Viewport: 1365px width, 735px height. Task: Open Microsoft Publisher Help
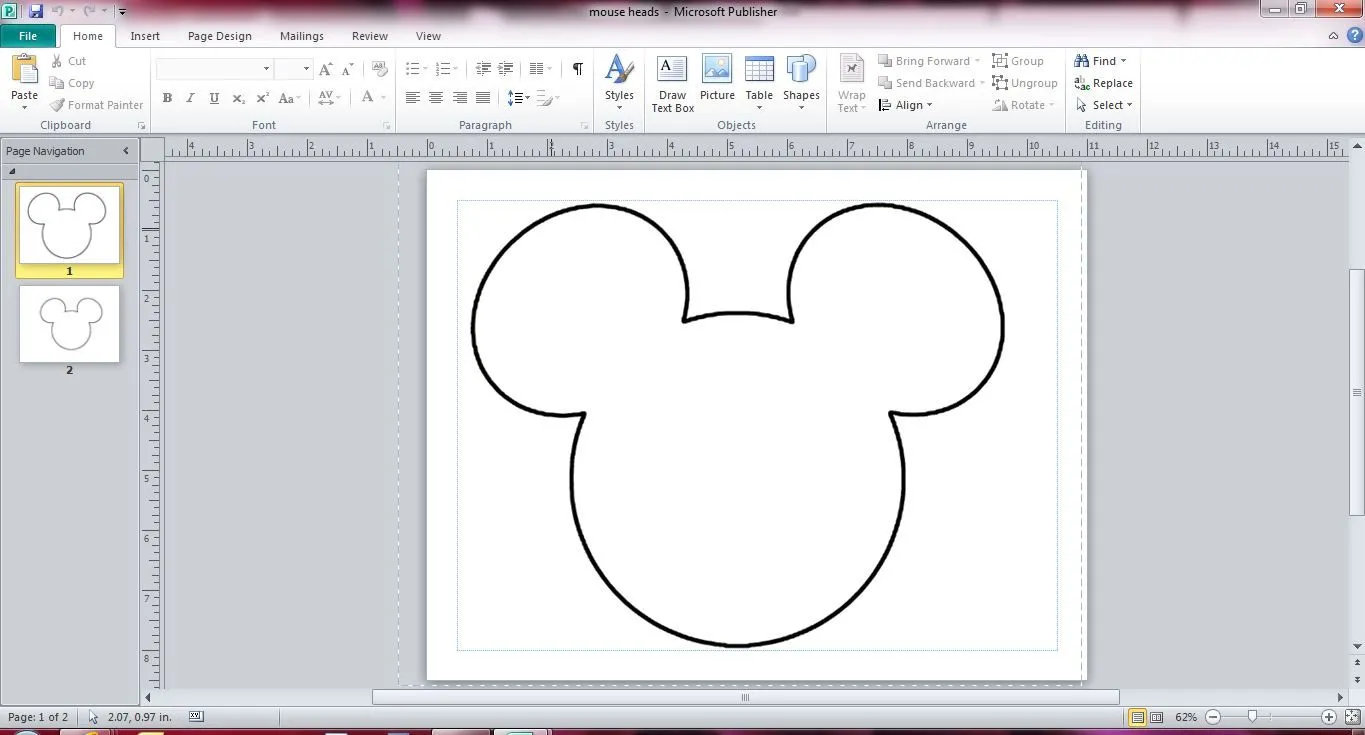(1354, 36)
